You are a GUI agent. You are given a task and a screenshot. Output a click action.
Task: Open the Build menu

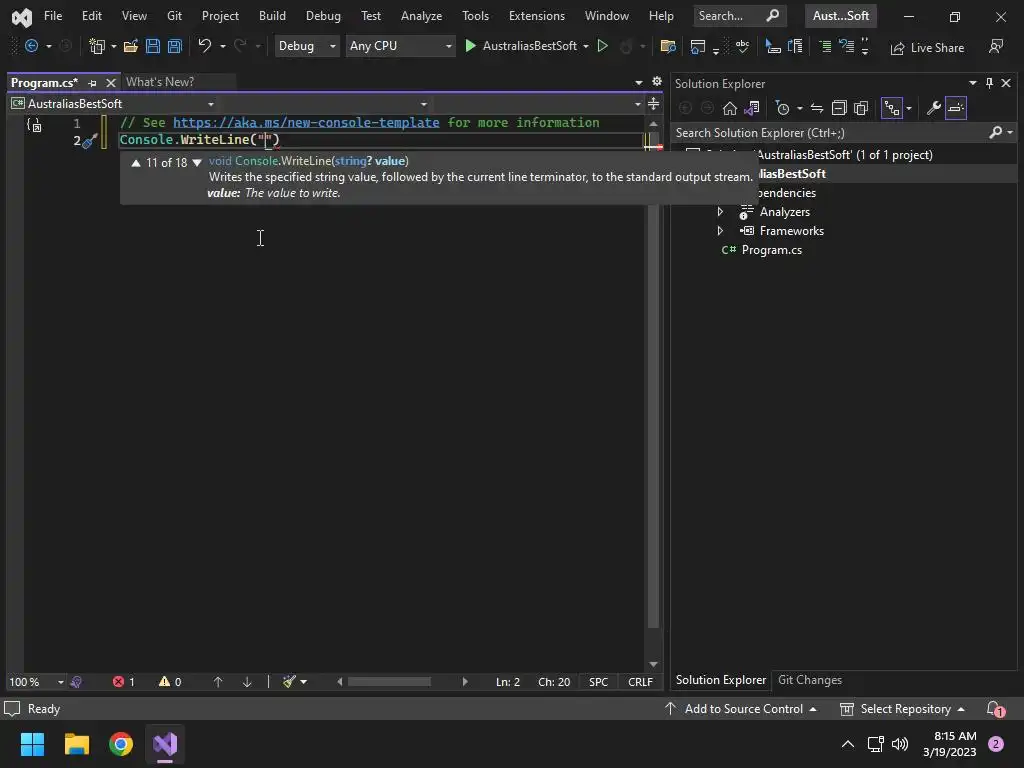(x=272, y=16)
